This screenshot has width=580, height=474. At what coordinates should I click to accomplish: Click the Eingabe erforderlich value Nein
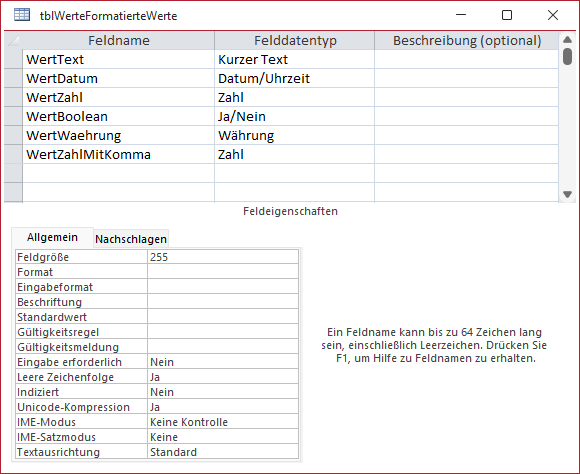(223, 362)
